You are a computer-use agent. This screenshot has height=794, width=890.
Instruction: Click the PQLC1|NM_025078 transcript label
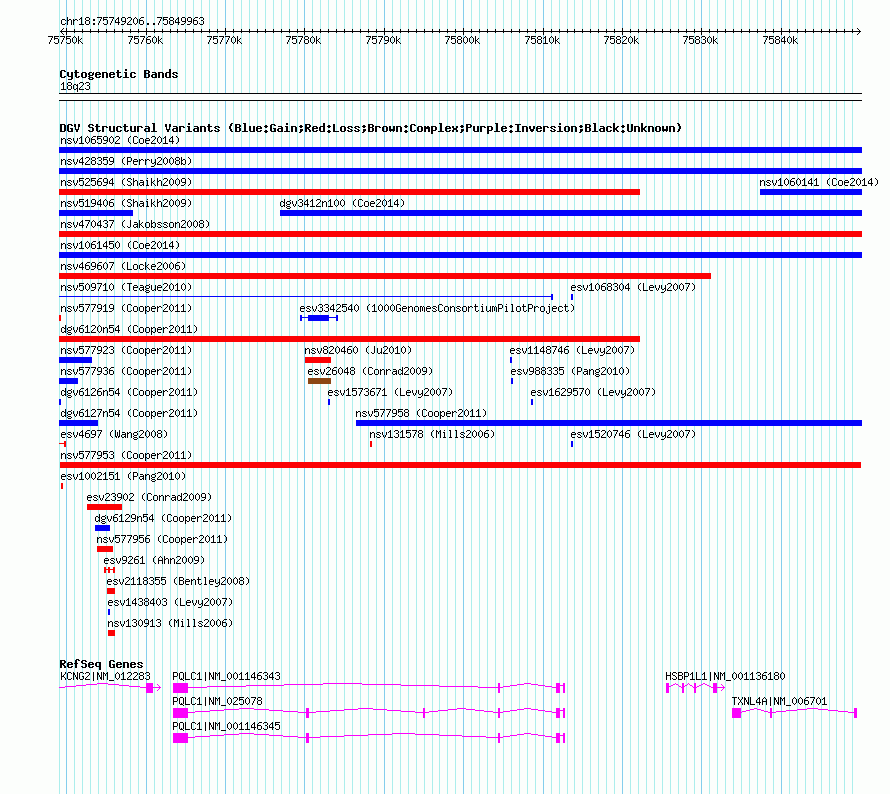point(217,701)
